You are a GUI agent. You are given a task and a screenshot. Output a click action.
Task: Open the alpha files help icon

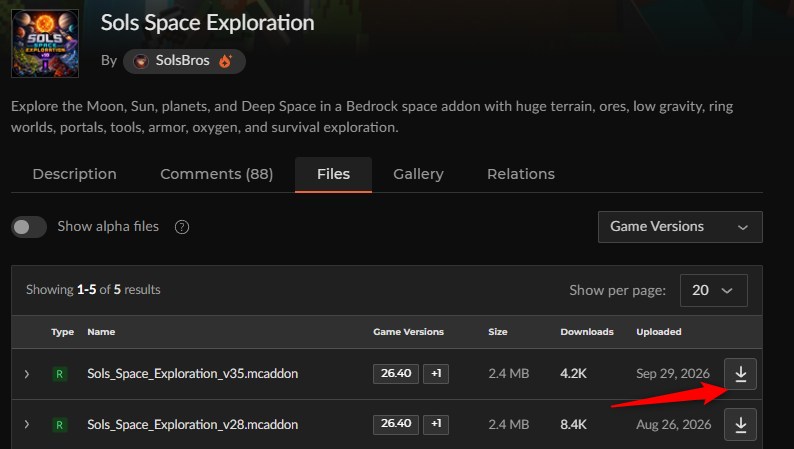[182, 227]
